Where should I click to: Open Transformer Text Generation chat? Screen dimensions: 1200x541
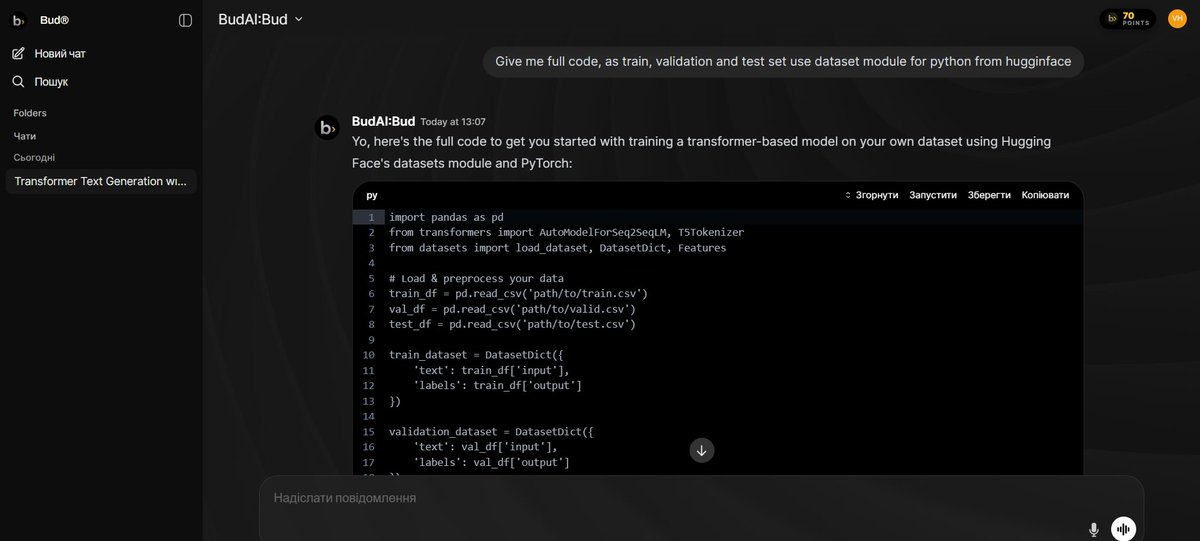point(101,181)
